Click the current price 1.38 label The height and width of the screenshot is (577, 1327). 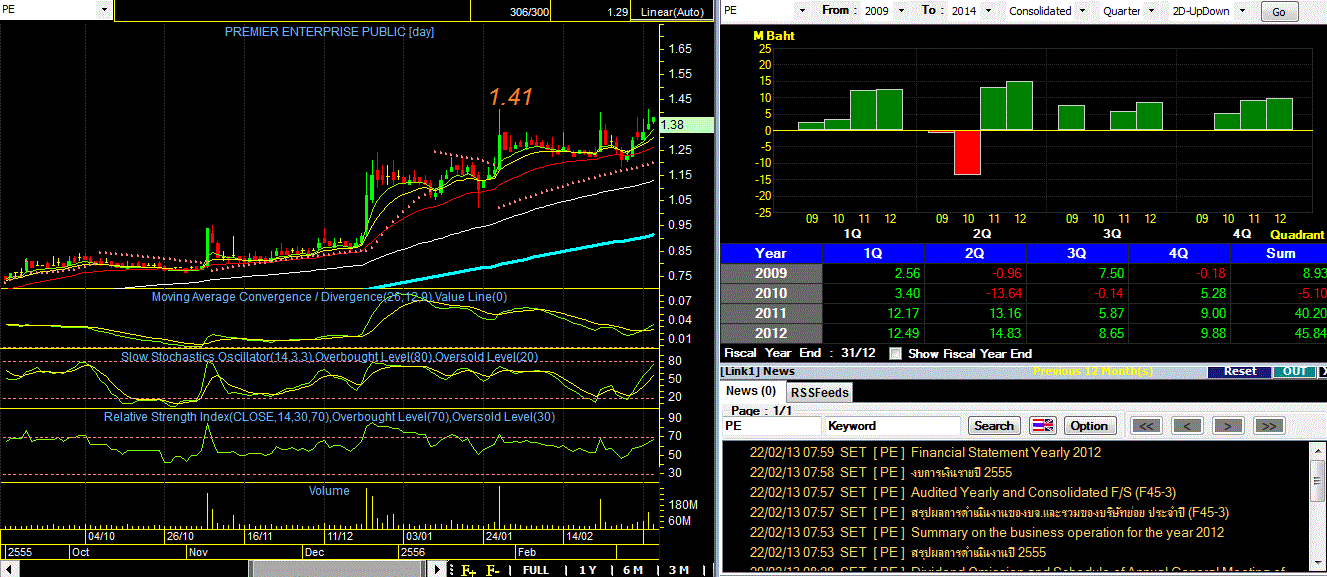tap(687, 125)
